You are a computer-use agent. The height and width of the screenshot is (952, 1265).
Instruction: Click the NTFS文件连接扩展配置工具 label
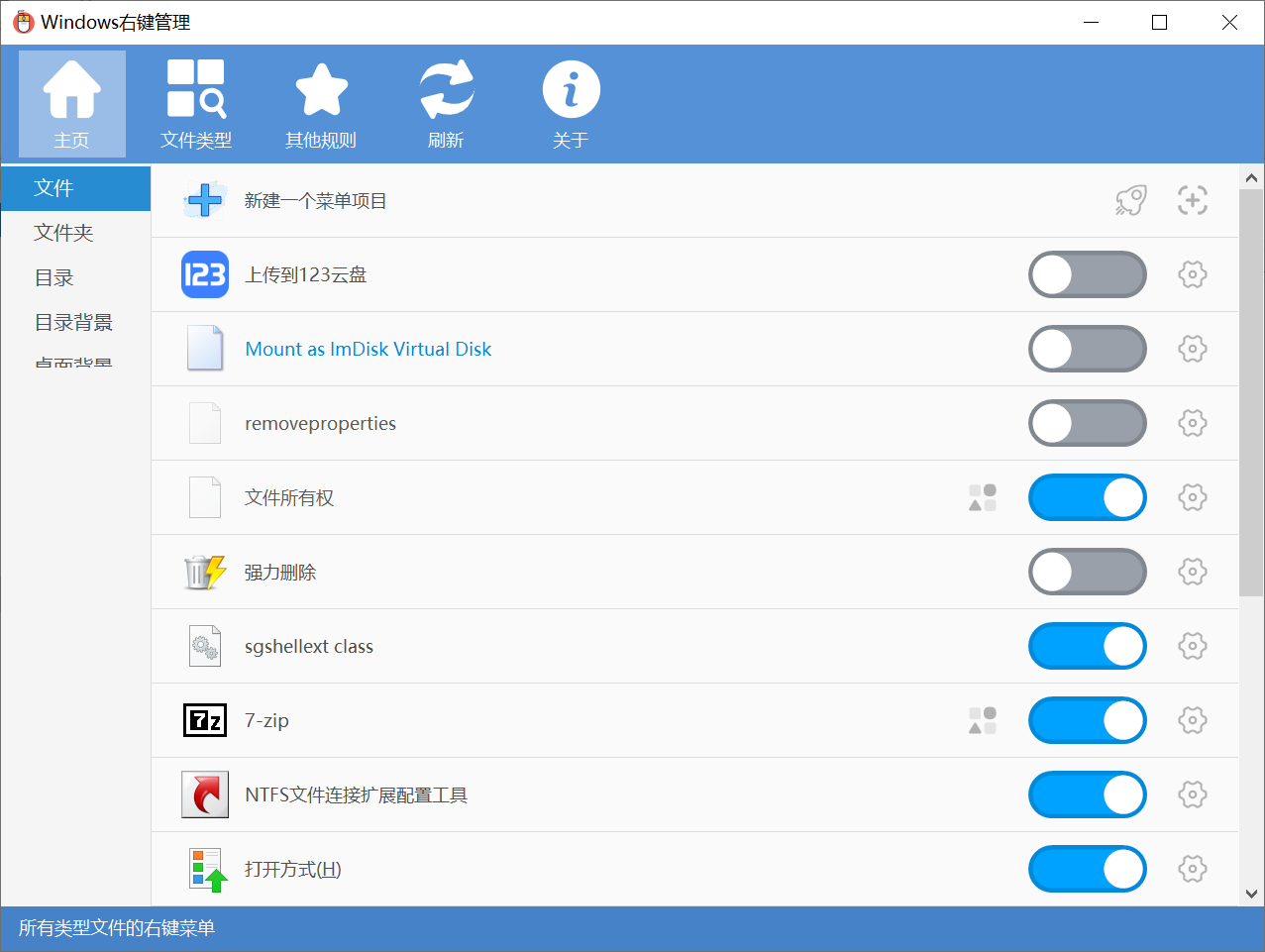(357, 794)
